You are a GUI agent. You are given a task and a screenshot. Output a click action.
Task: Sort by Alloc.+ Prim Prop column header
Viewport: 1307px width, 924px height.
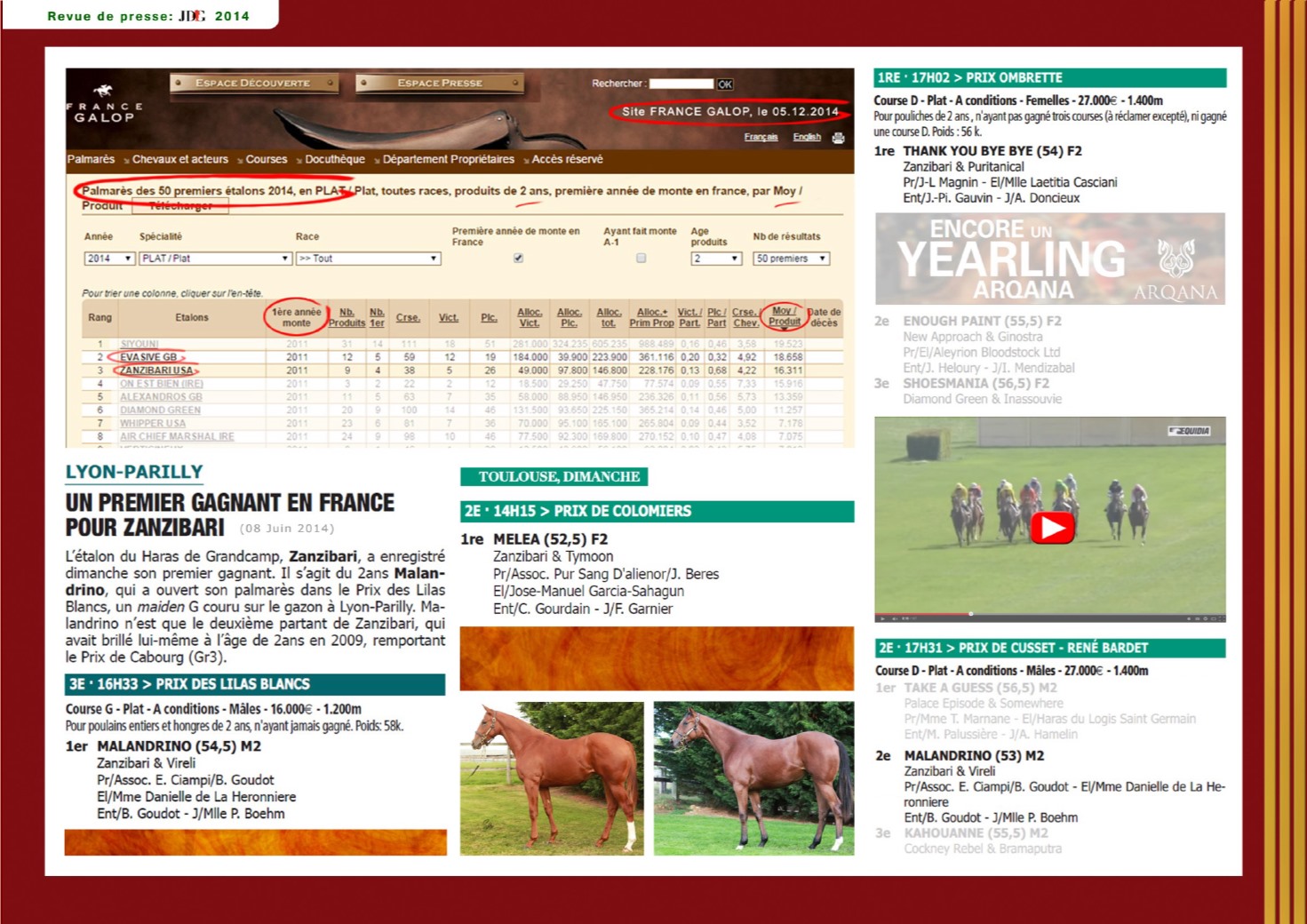click(651, 317)
